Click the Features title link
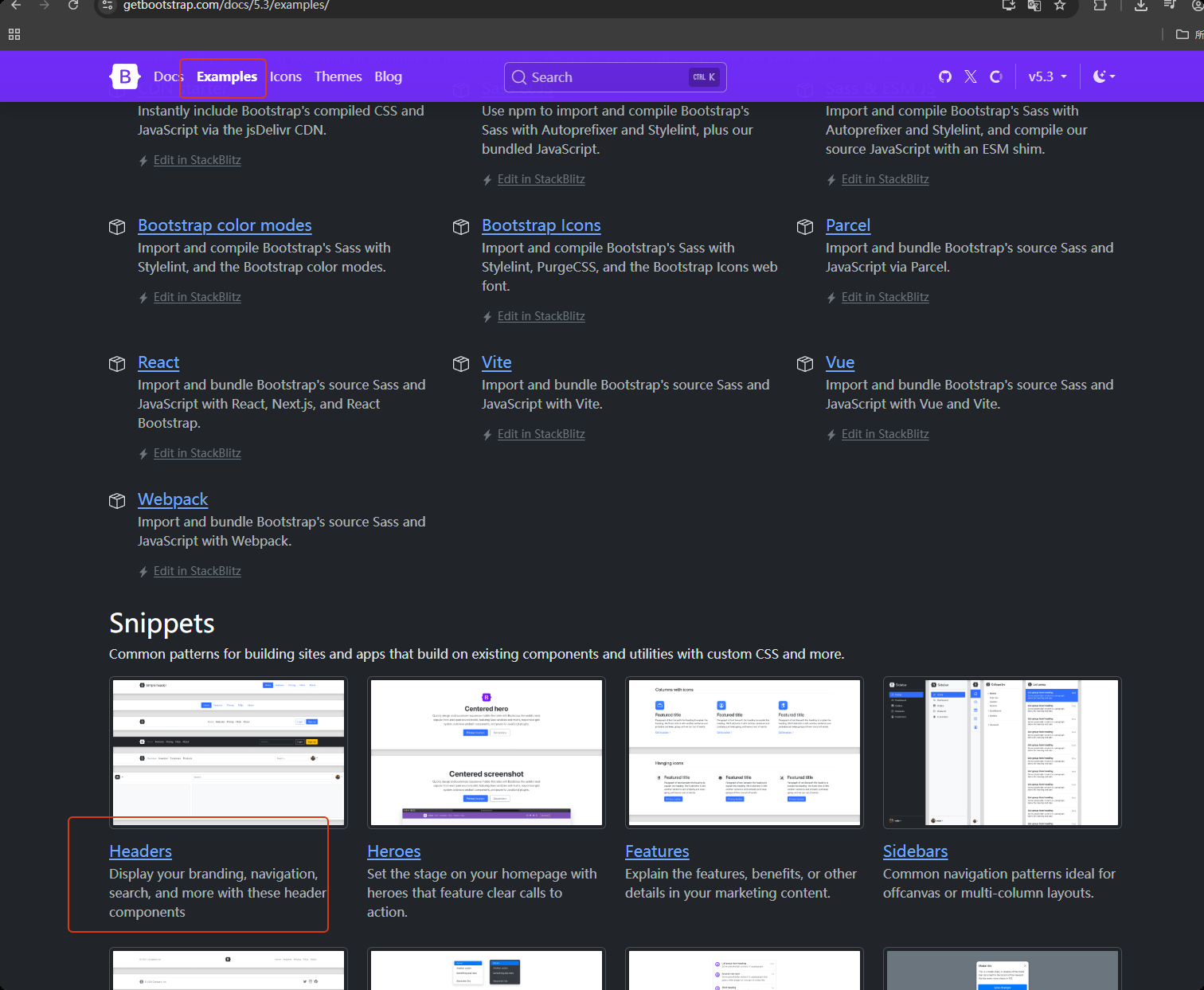1204x990 pixels. pyautogui.click(x=657, y=851)
